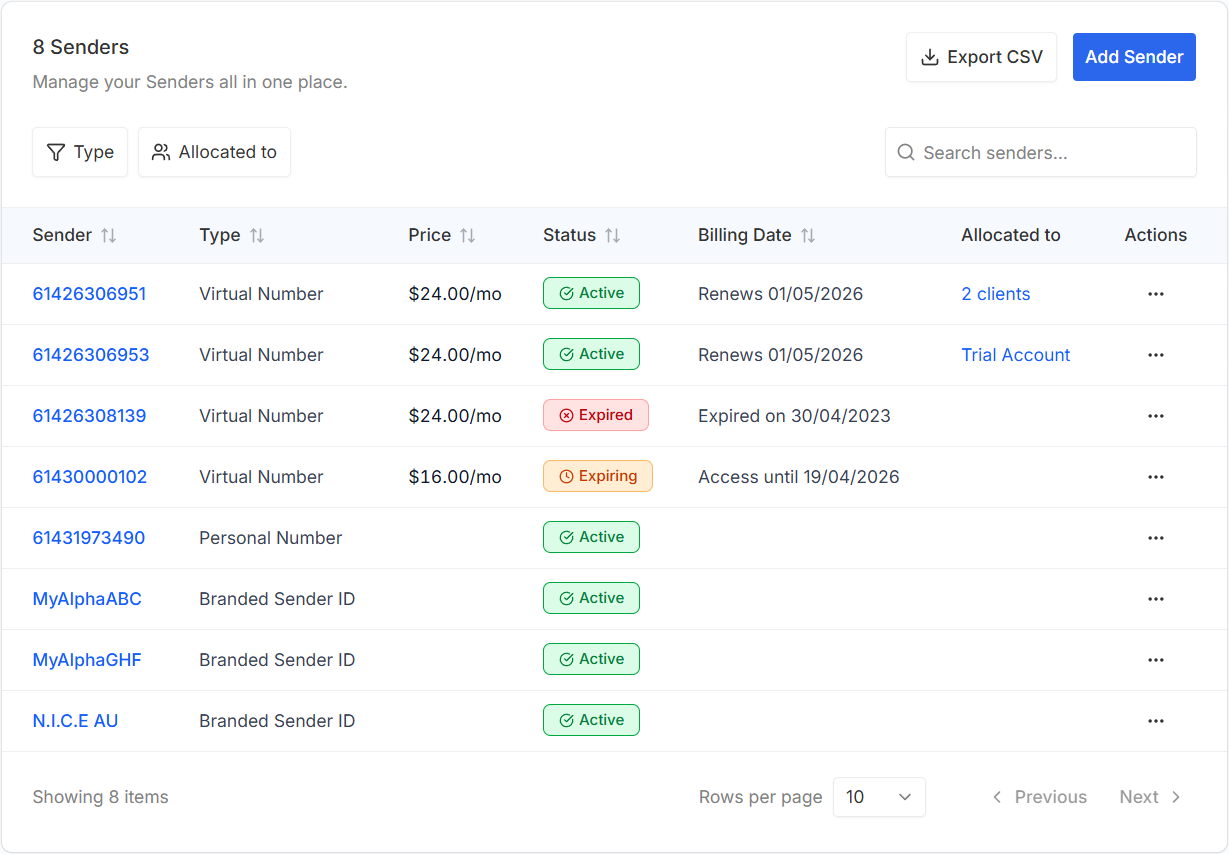Expand the Rows per page dropdown

[x=879, y=797]
